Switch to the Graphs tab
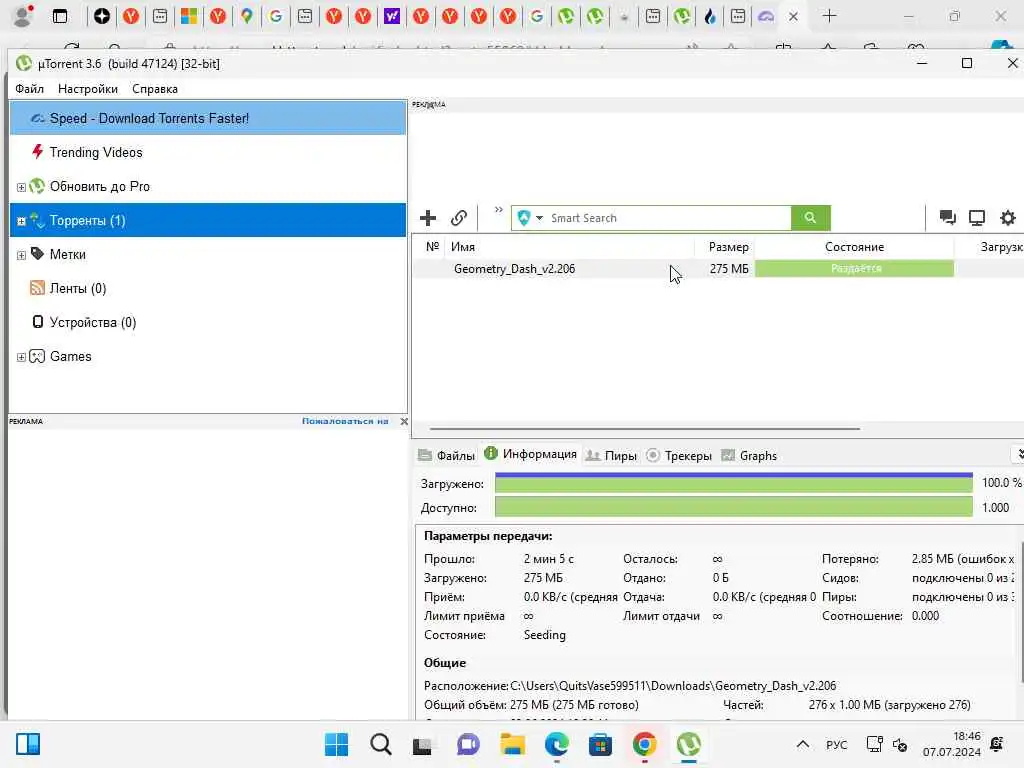 coord(749,455)
